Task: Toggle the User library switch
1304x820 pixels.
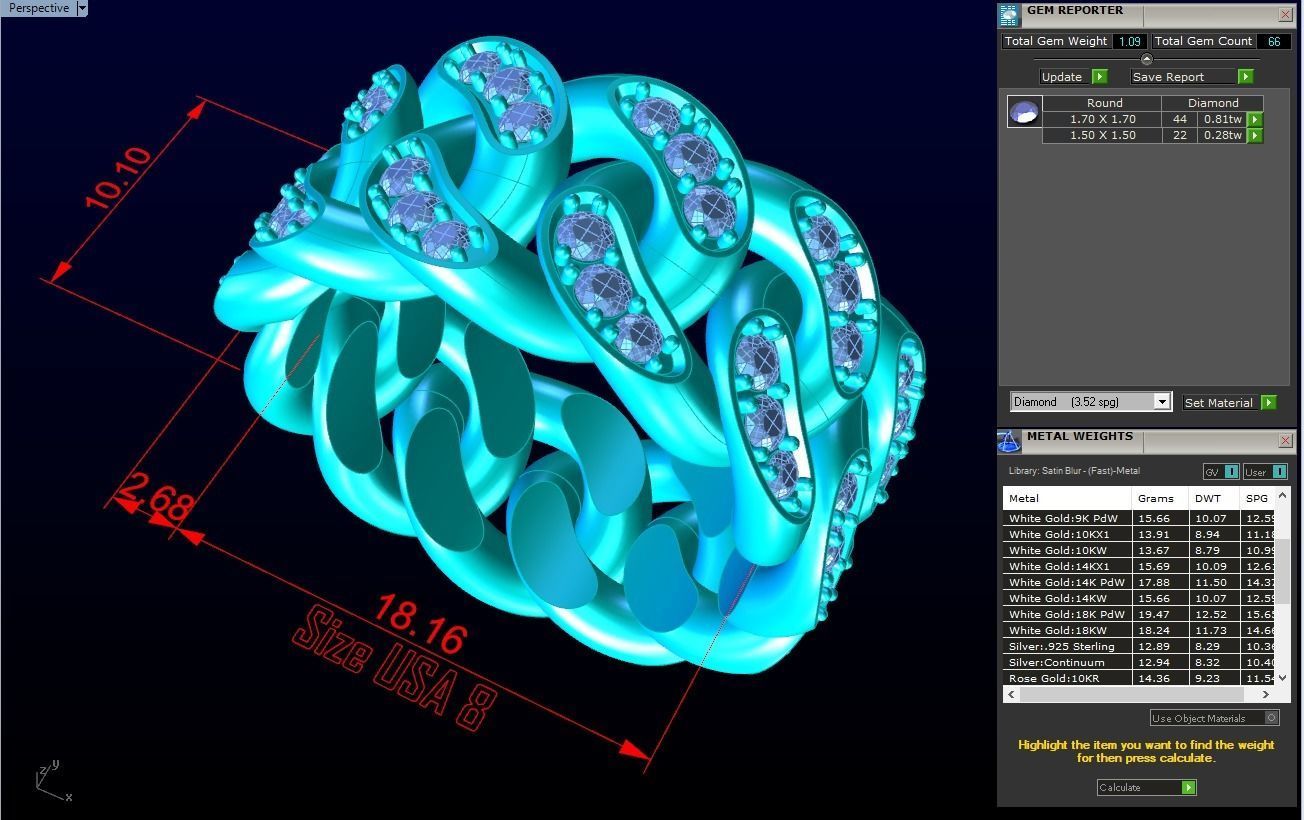Action: [1265, 472]
